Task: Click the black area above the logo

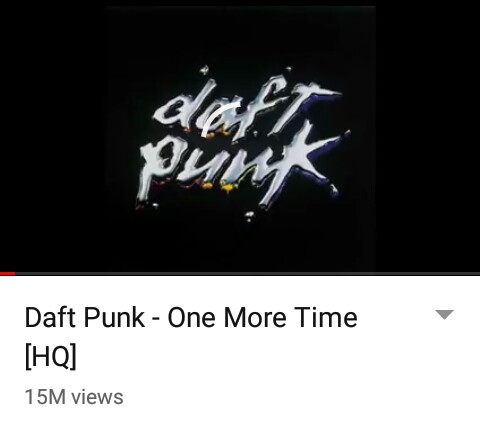Action: [240, 33]
